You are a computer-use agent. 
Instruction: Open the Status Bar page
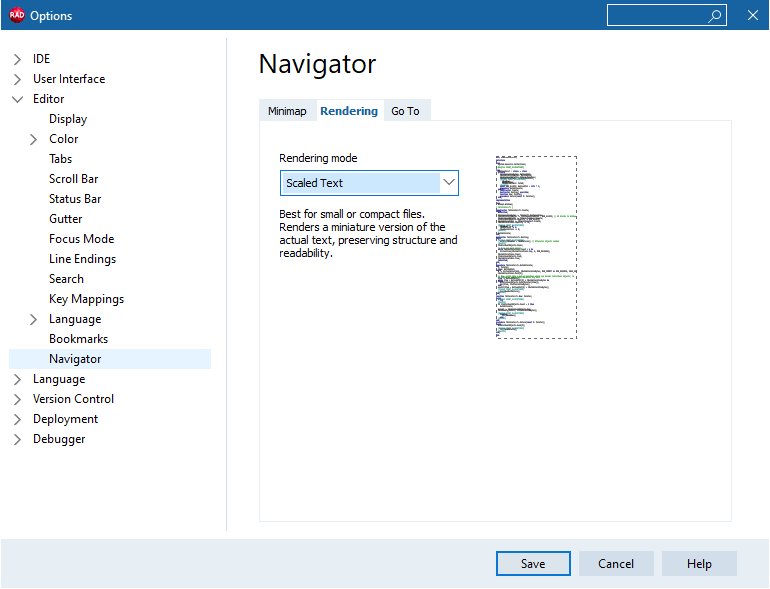[x=75, y=199]
